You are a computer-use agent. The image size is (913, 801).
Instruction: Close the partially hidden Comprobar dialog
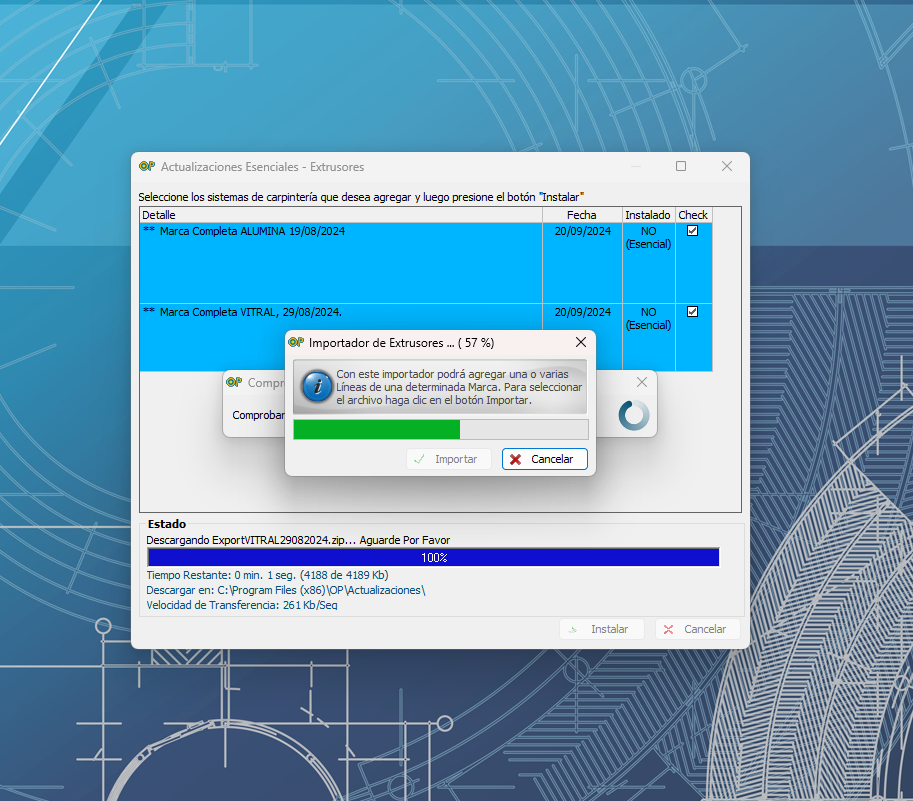coord(642,382)
